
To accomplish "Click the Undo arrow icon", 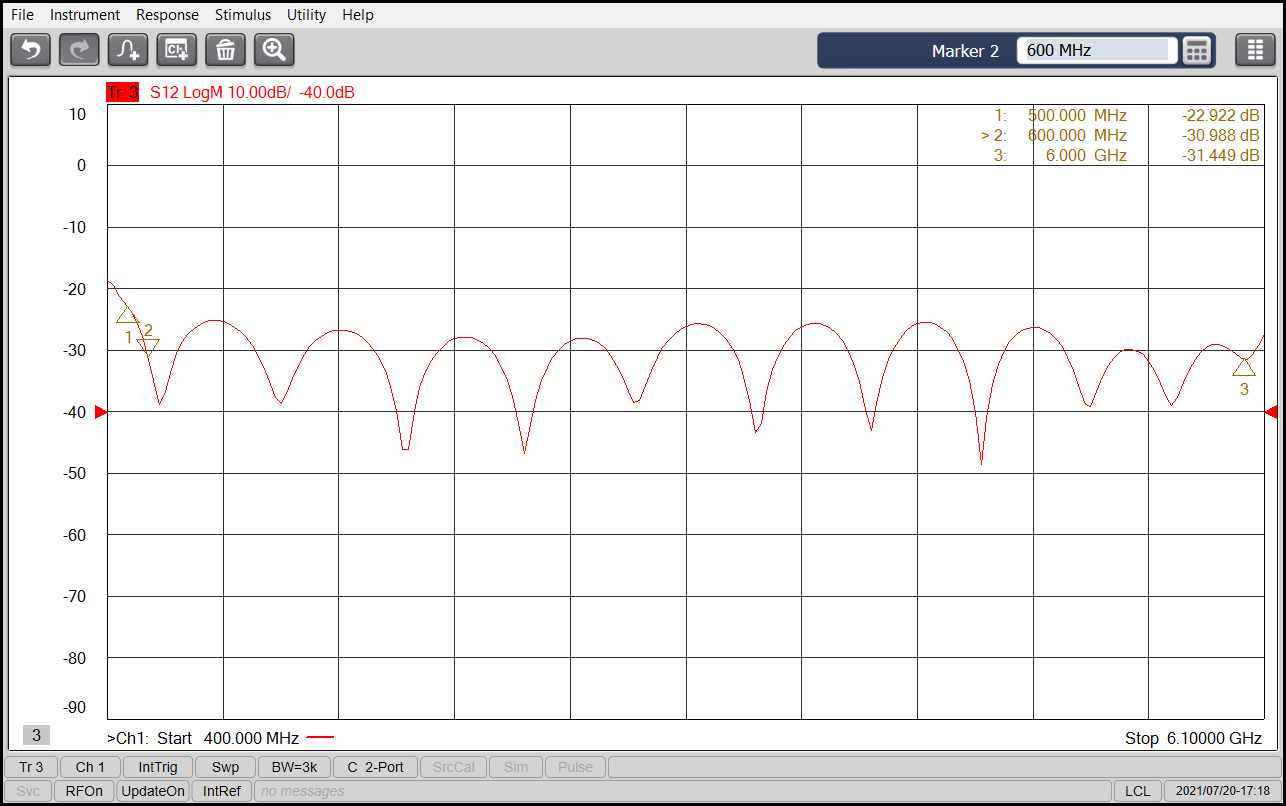I will click(x=30, y=49).
